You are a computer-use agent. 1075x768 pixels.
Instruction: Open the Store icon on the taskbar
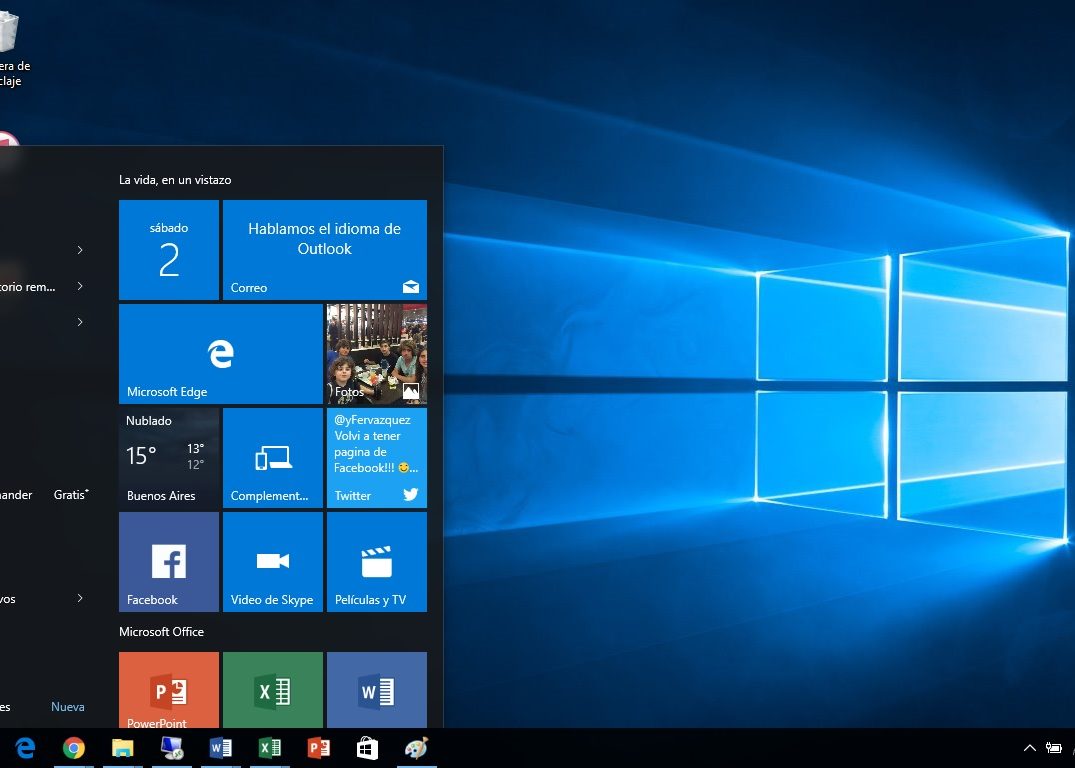367,748
